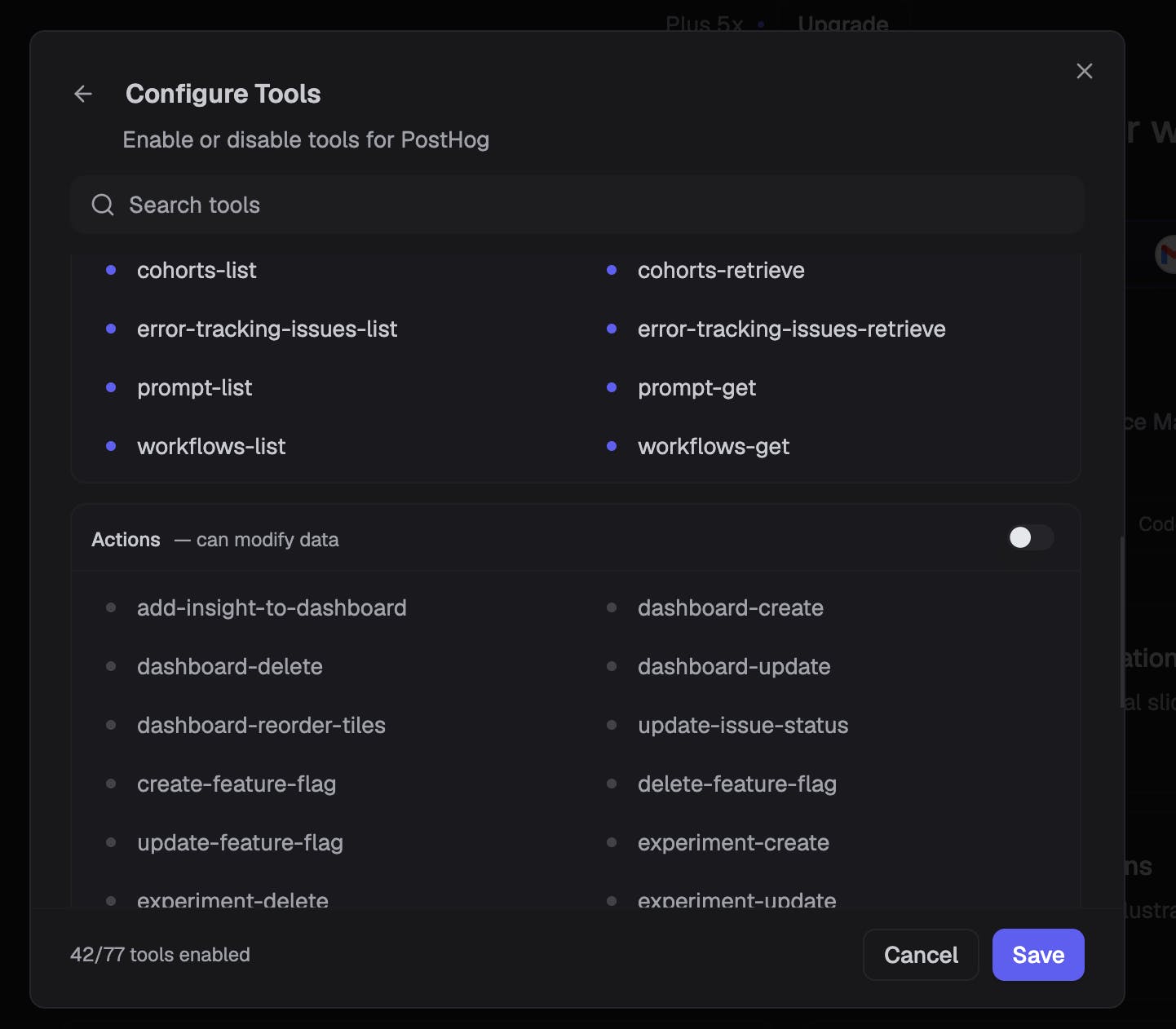Click the back arrow icon
Viewport: 1176px width, 1029px height.
(x=83, y=94)
